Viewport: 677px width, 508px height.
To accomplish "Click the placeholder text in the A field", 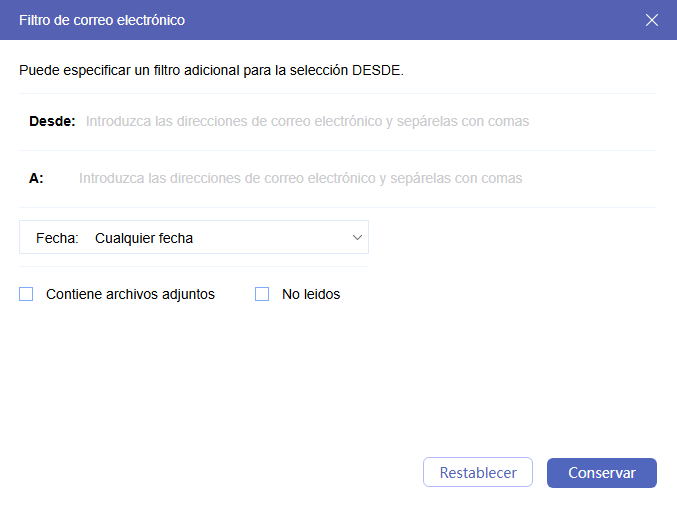I will pos(300,178).
